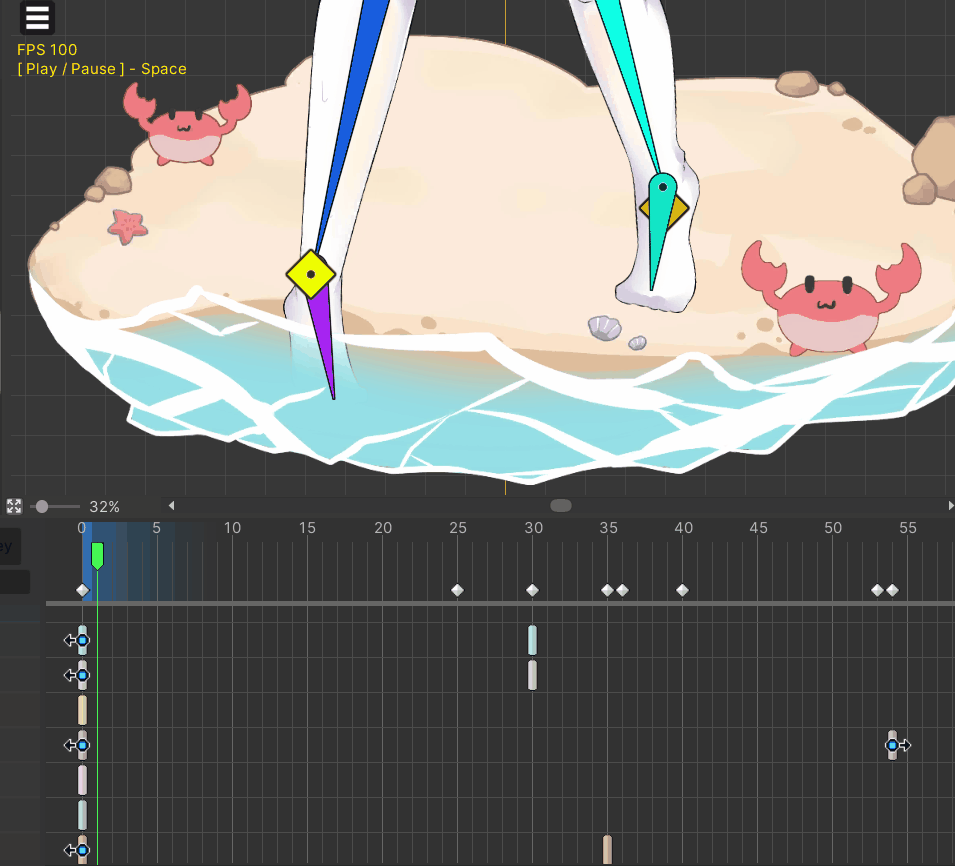Select the summary keyframe diamond at frame 25
Viewport: 955px width, 866px height.
click(457, 590)
